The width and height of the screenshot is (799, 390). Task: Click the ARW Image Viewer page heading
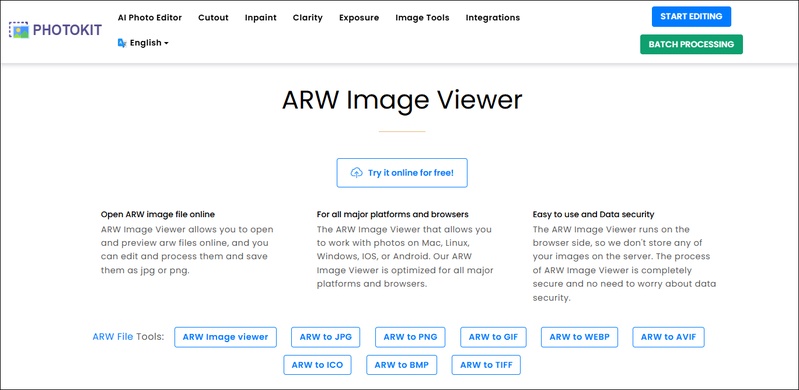(402, 100)
